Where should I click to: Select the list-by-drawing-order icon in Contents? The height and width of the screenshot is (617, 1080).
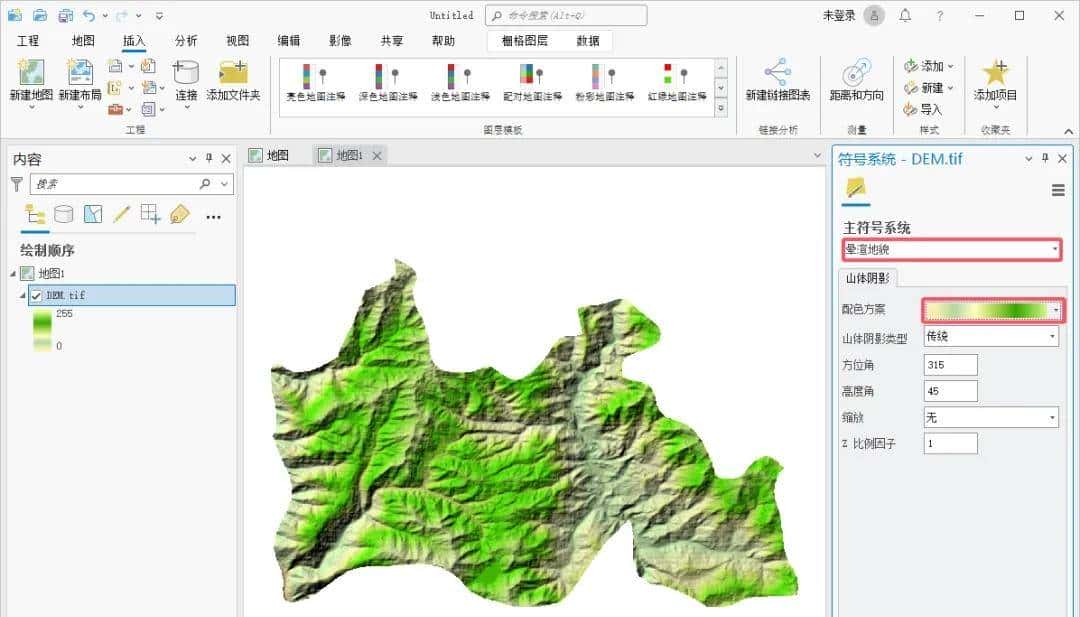click(x=35, y=215)
